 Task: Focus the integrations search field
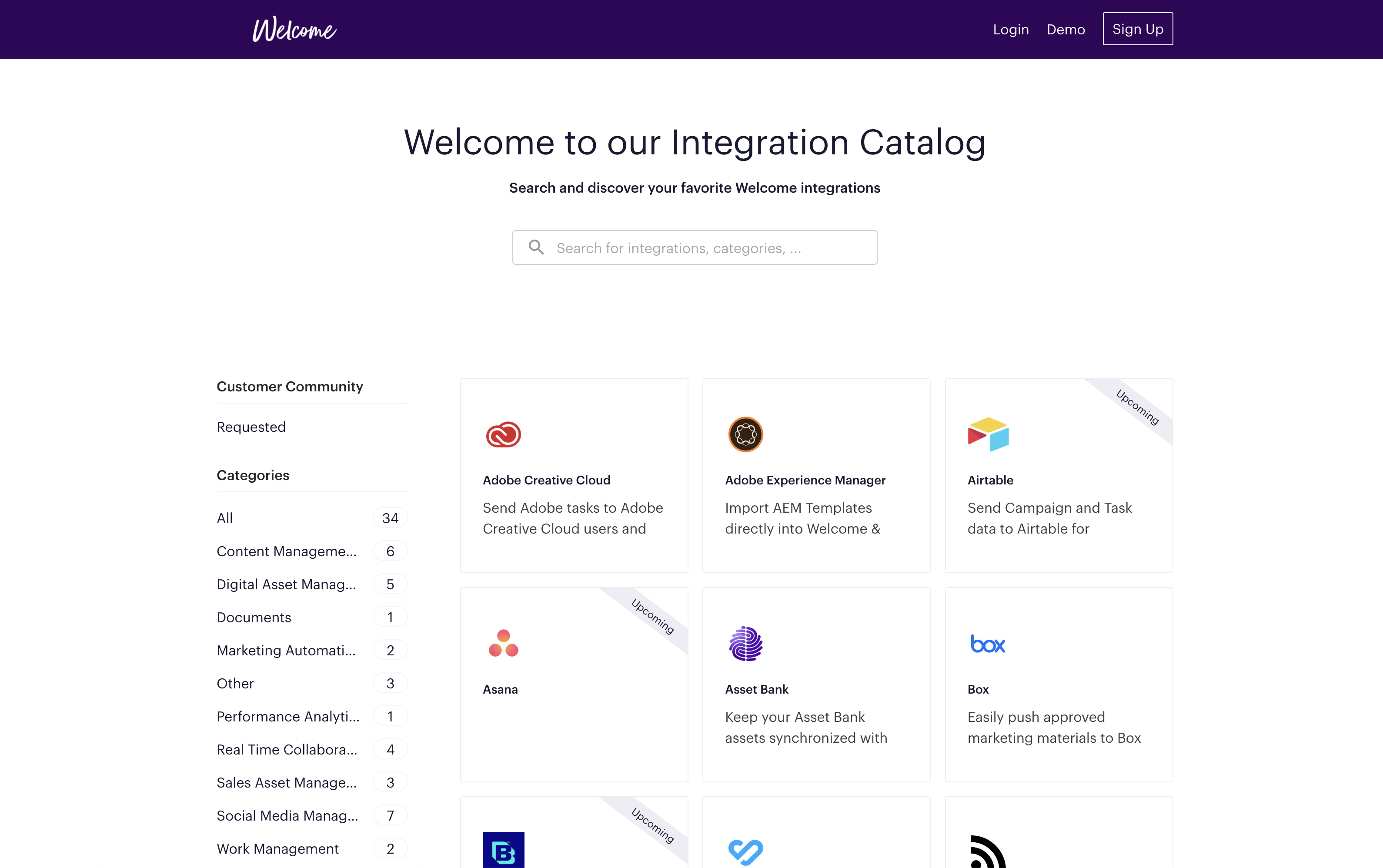click(x=706, y=248)
